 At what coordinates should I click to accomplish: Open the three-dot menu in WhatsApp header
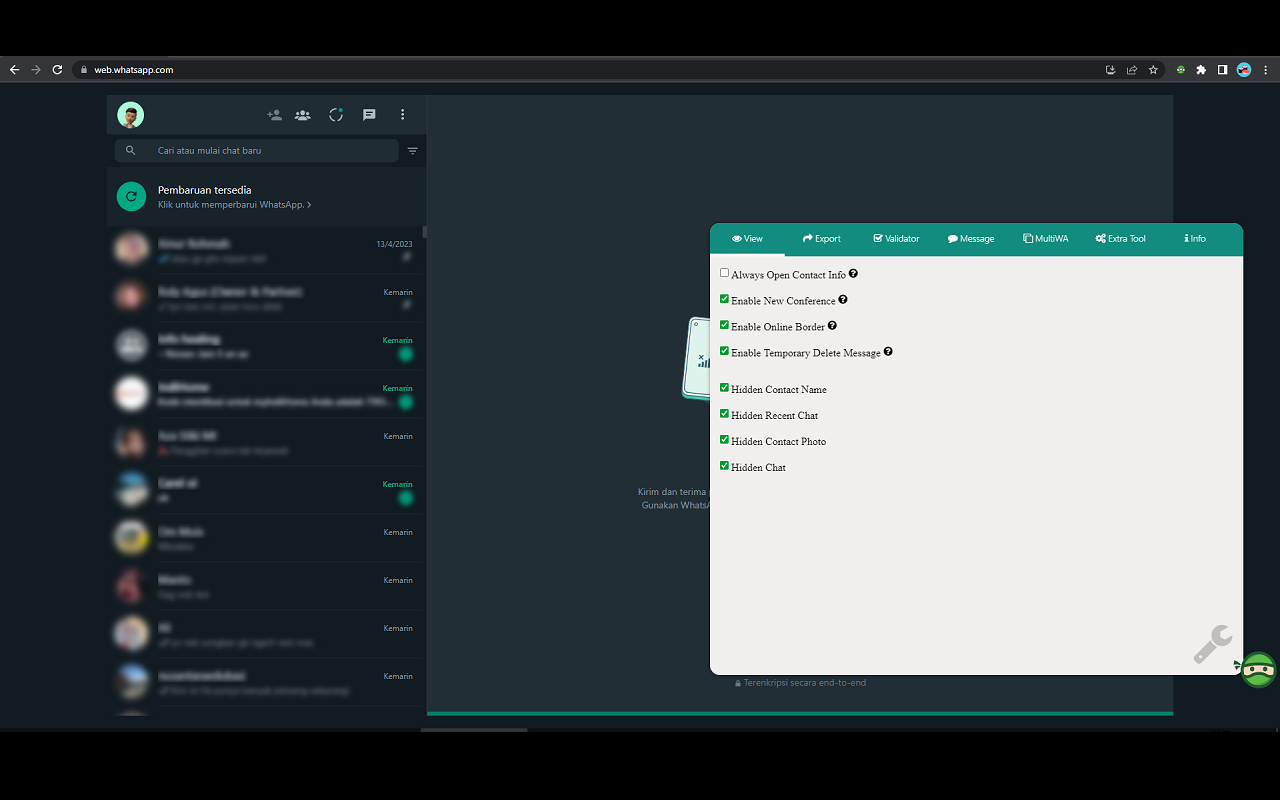(403, 114)
